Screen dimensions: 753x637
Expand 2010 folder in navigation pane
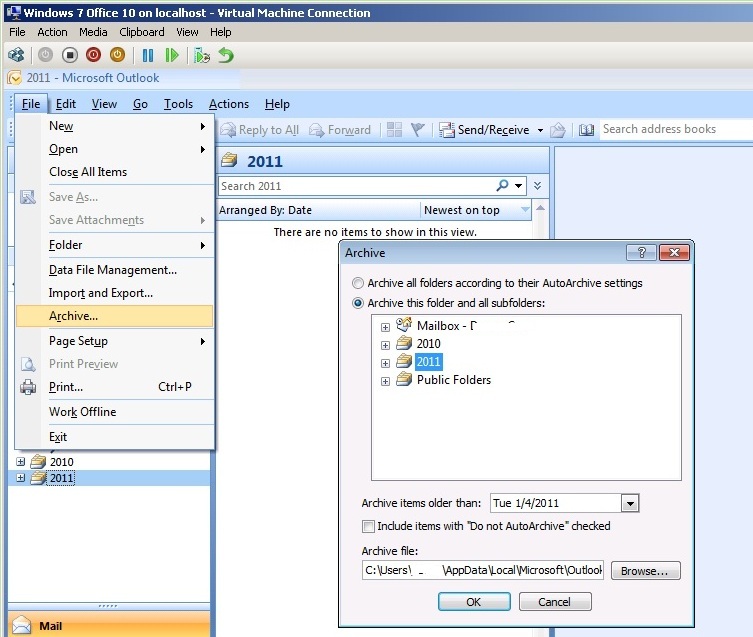point(20,462)
